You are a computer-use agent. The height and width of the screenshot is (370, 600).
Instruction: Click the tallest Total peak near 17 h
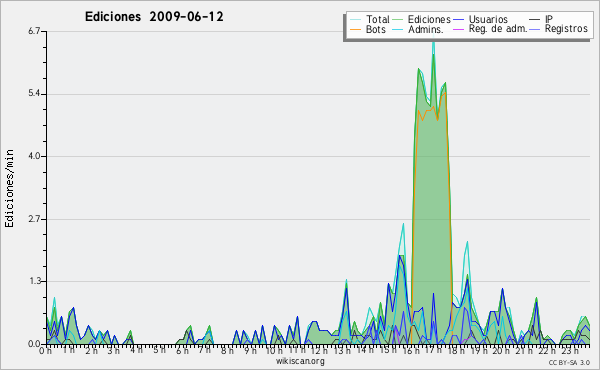433,41
